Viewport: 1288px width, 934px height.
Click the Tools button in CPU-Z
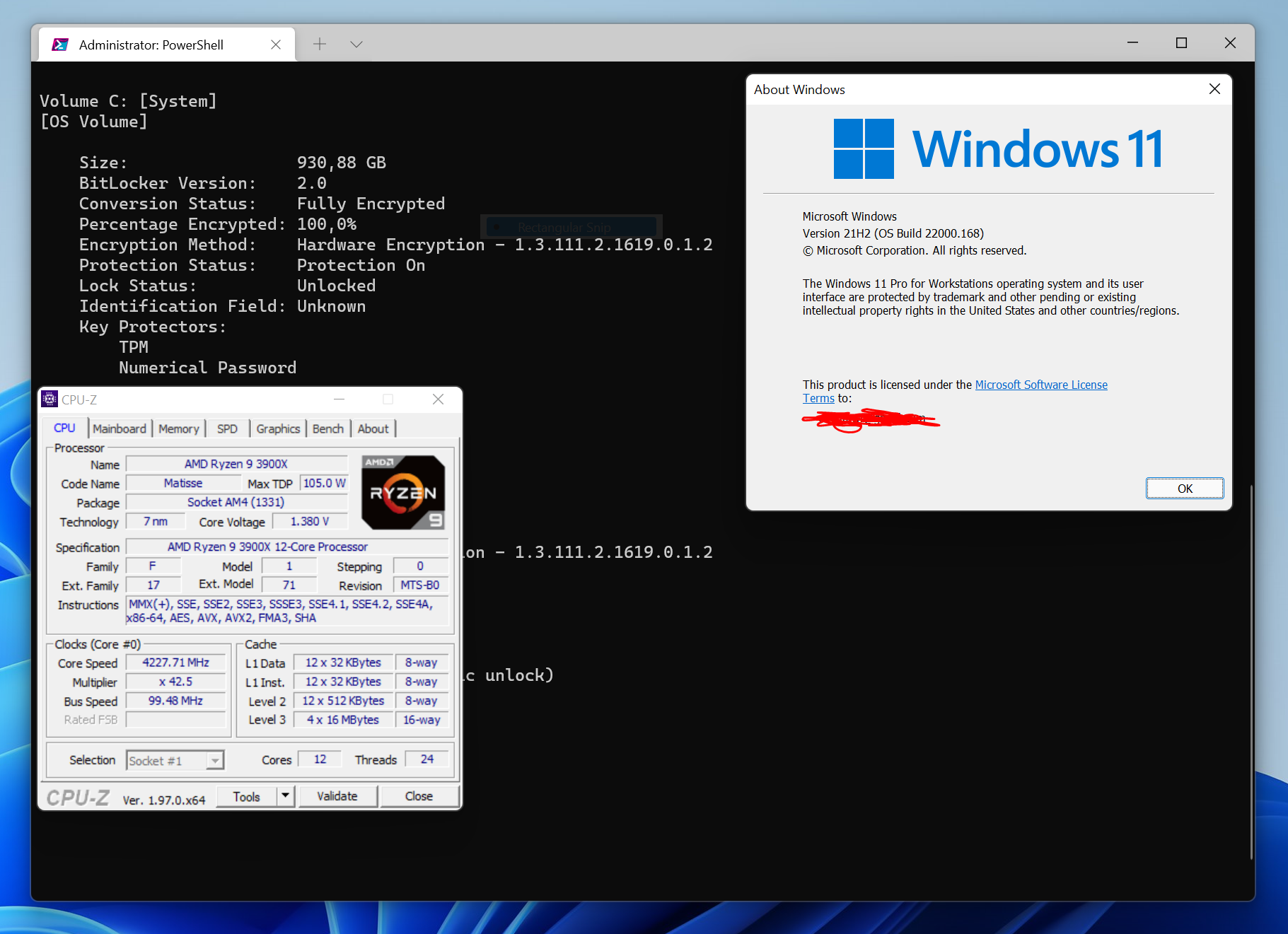246,797
